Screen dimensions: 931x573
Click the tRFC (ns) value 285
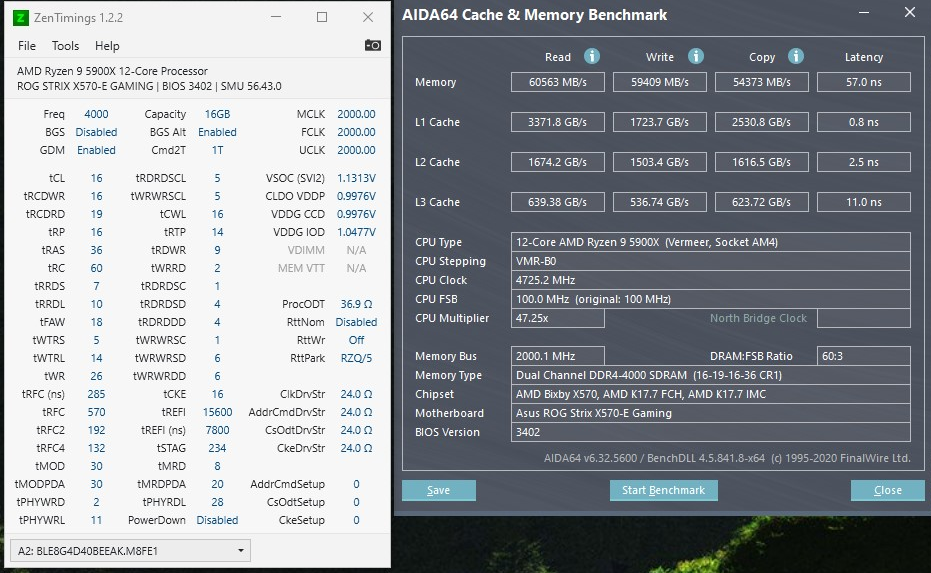click(x=96, y=394)
